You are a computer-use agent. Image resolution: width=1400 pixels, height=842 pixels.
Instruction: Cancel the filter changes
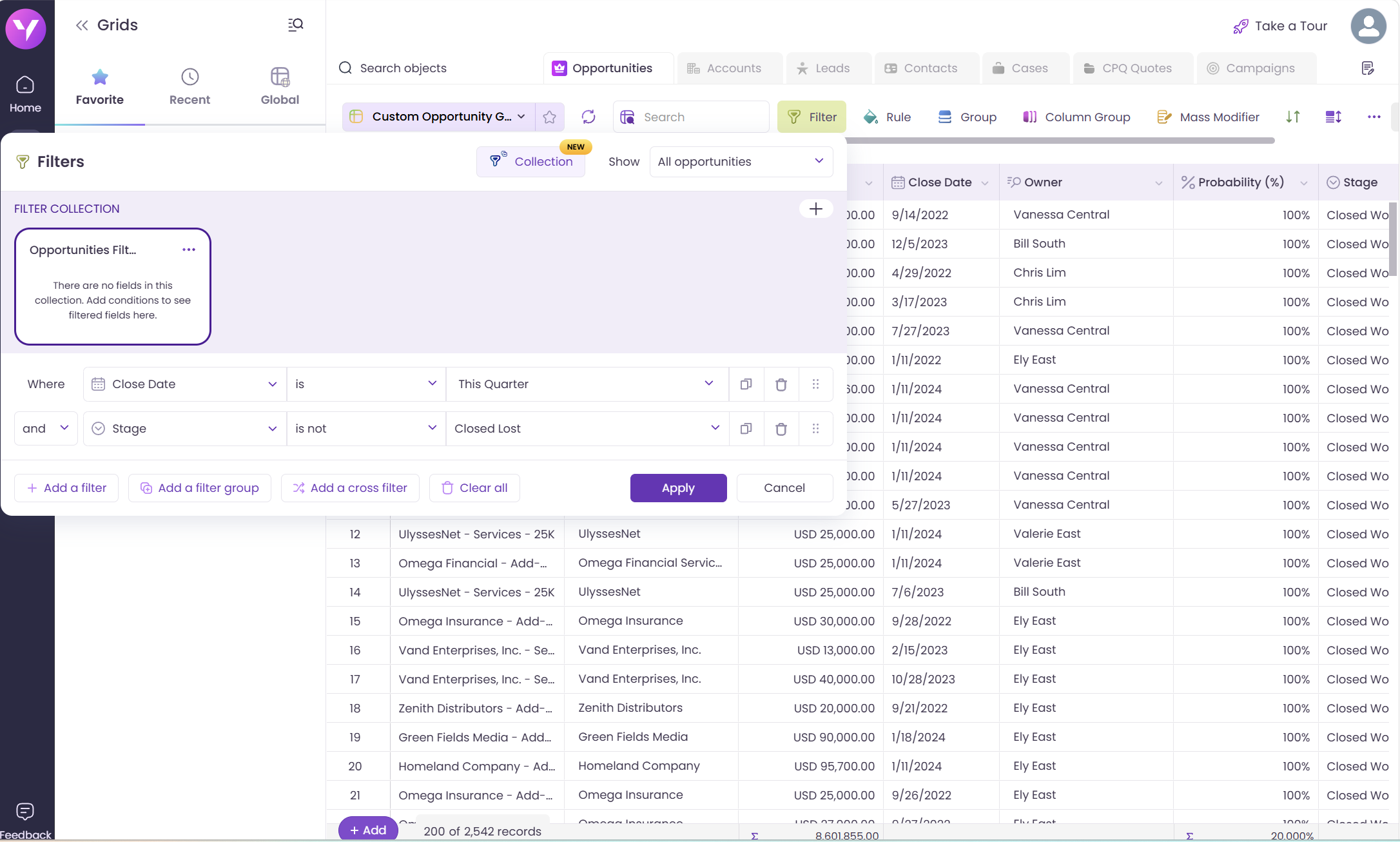click(784, 488)
